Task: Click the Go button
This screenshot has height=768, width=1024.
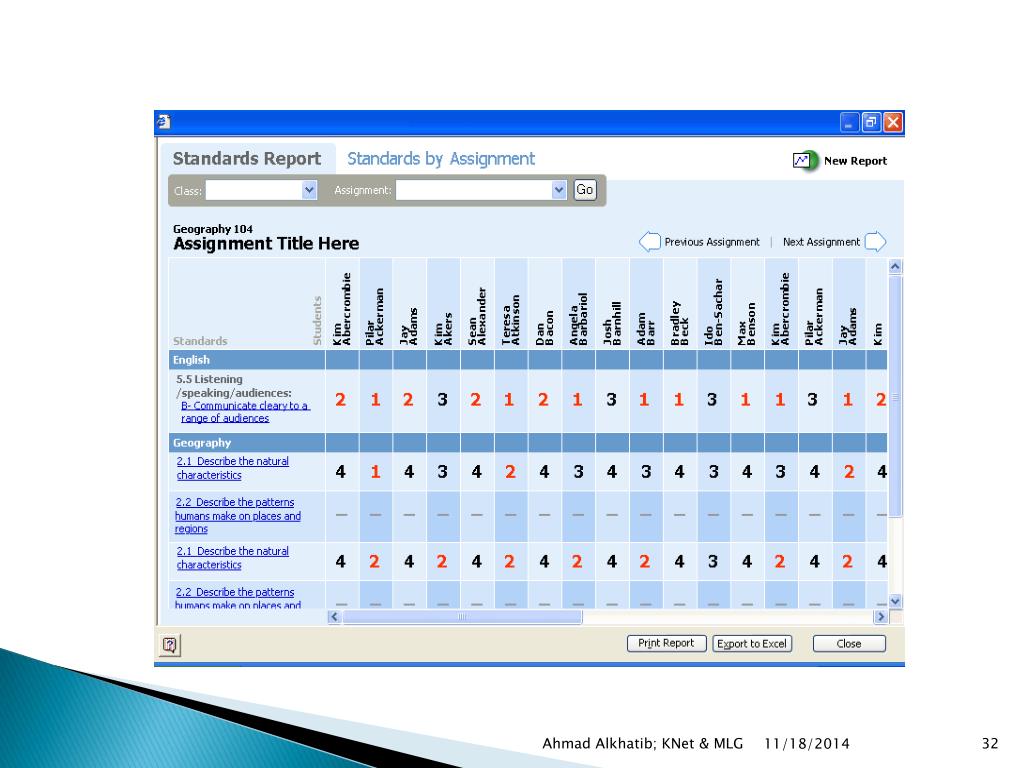Action: pos(584,190)
